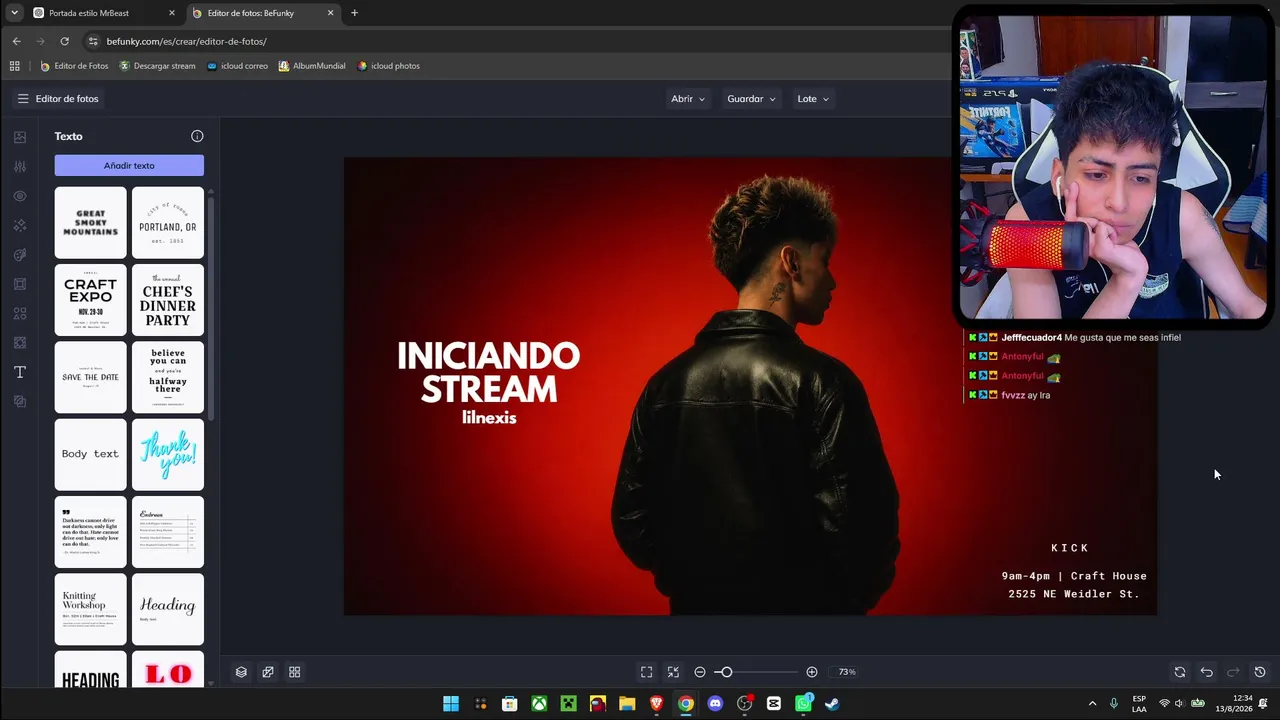Undo the last edit
Image resolution: width=1280 pixels, height=720 pixels.
[1207, 672]
